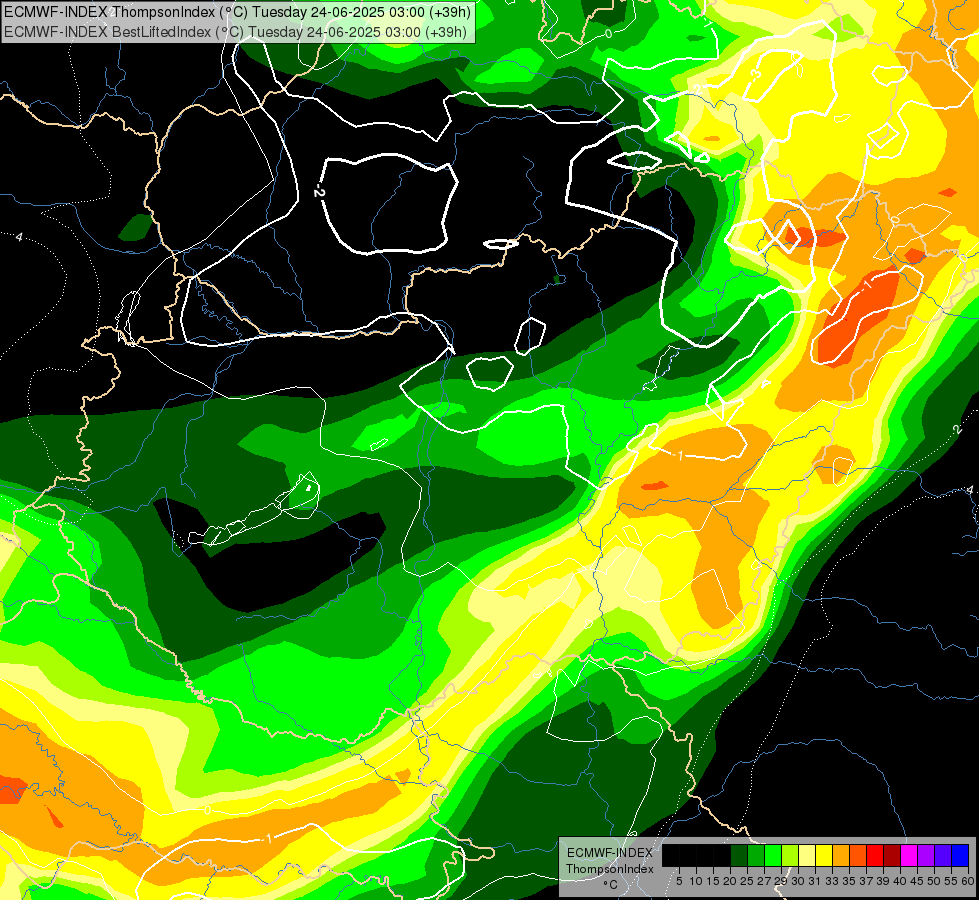
Task: Select the indigo 50–55 legend swatch
Action: click(x=943, y=855)
